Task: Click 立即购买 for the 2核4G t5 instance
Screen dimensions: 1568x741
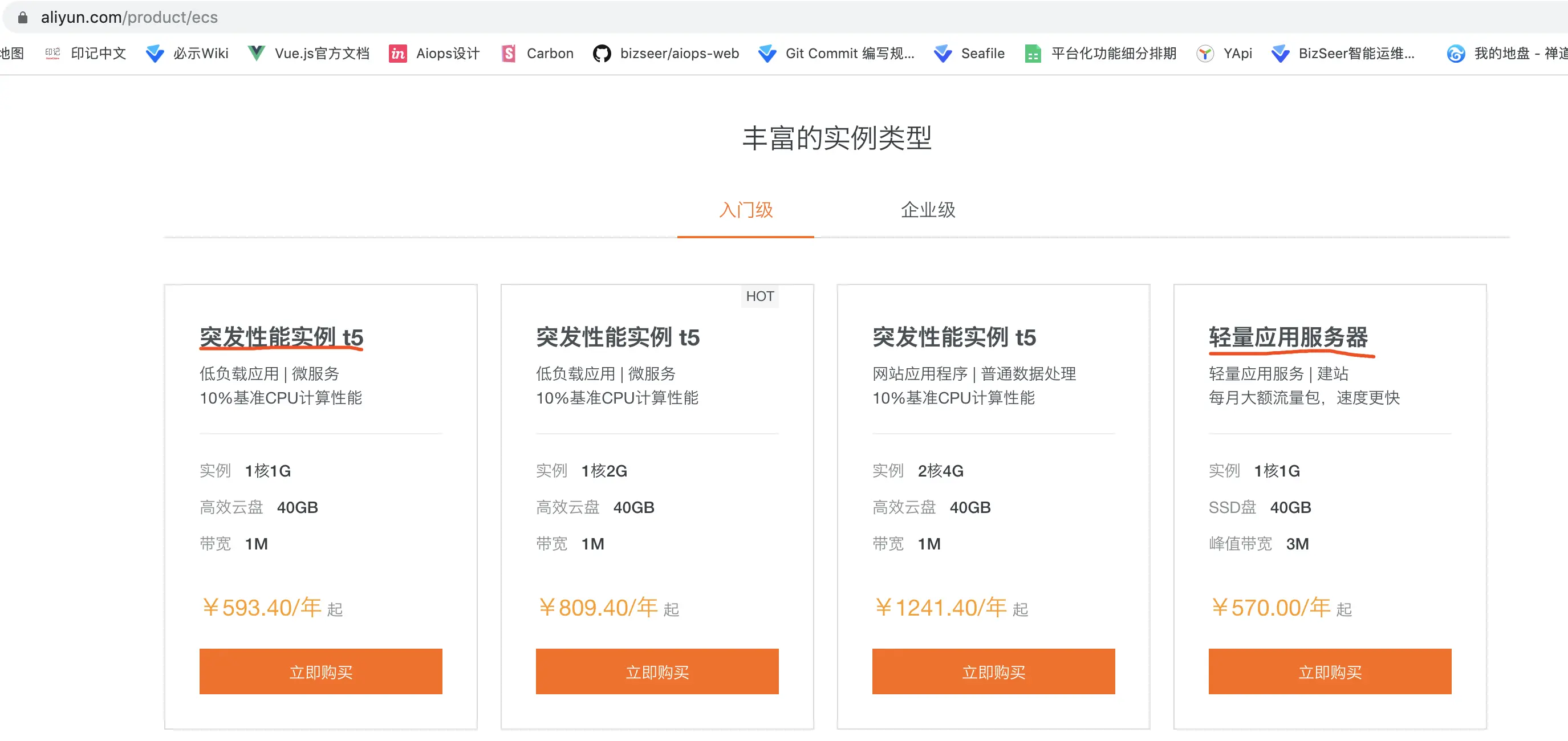Action: point(993,671)
